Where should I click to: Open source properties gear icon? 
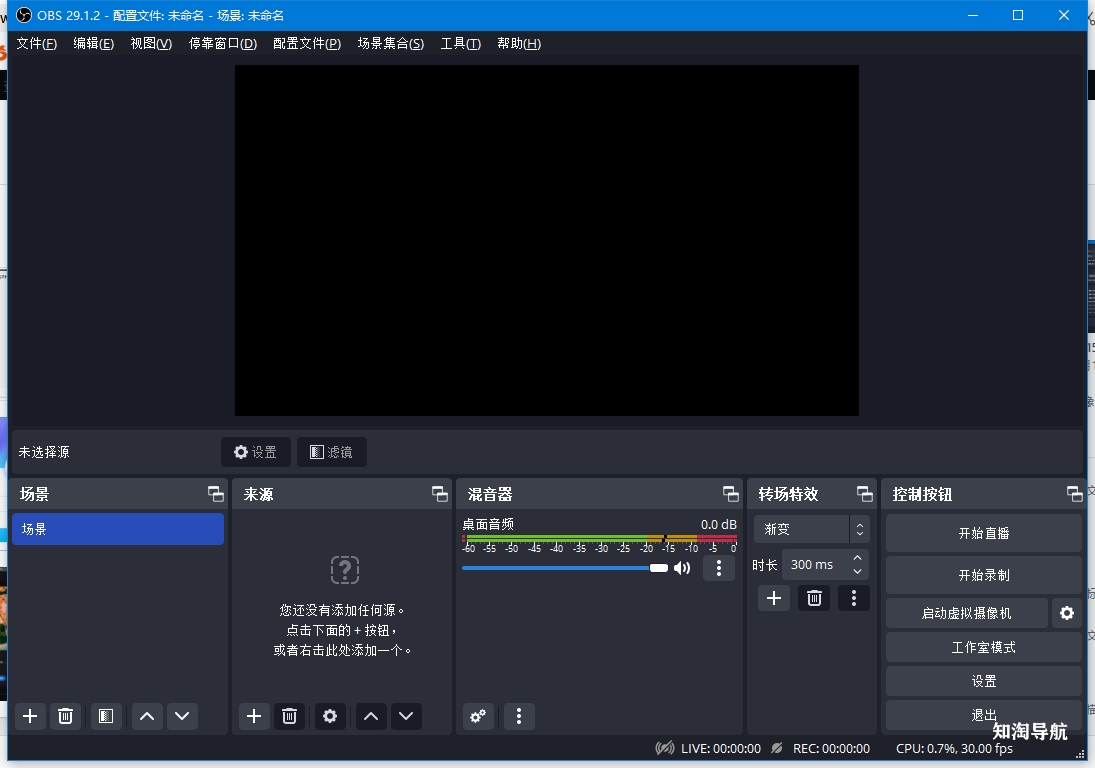point(330,716)
